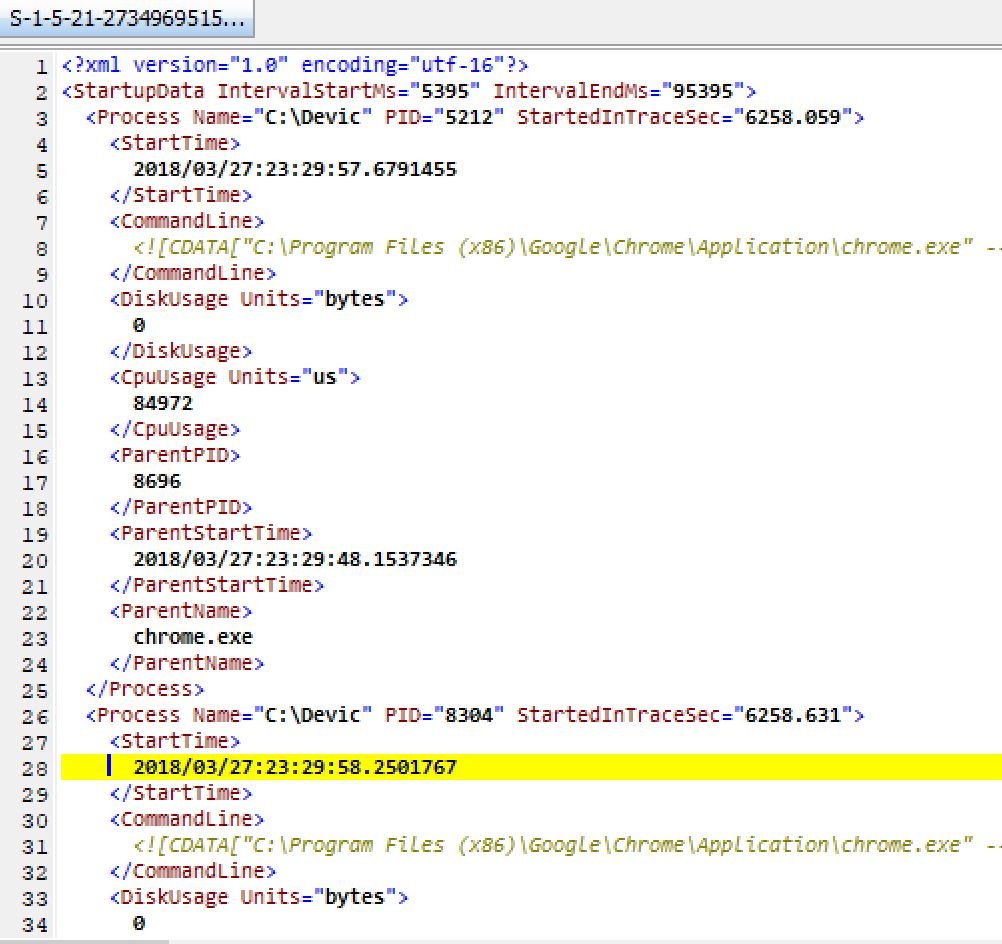Screen dimensions: 1002x944
Task: Click Process Name "C:\Devic" on line 3
Action: click(x=312, y=118)
